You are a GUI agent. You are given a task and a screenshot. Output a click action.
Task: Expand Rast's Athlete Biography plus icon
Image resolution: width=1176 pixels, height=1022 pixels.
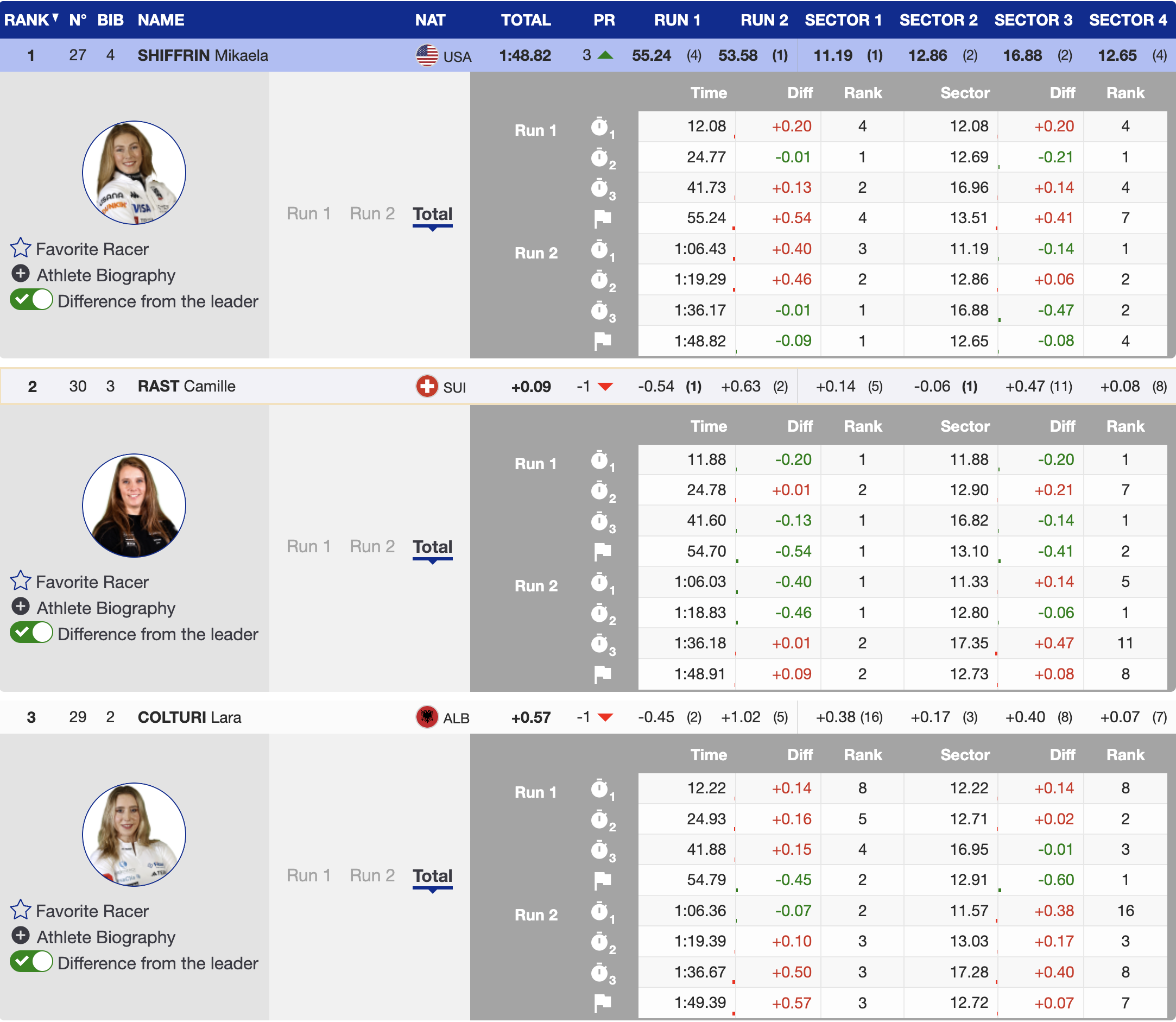[21, 607]
